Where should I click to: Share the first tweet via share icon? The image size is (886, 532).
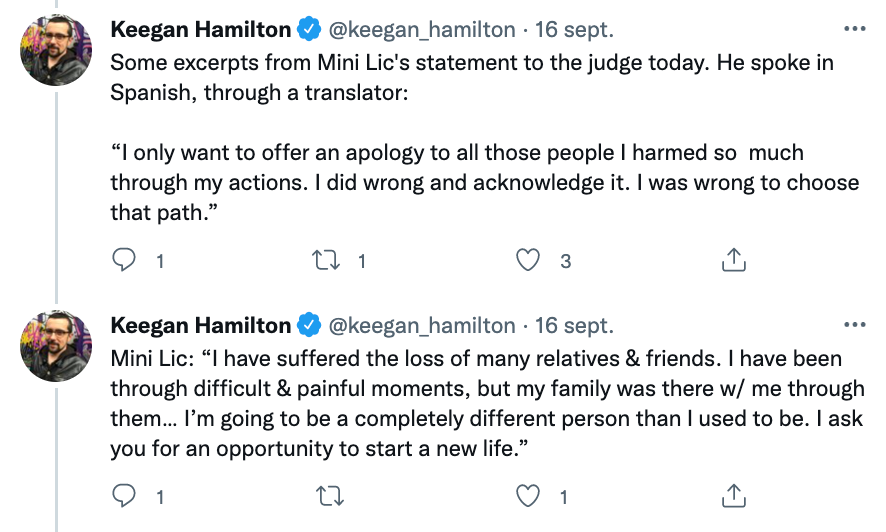(733, 261)
